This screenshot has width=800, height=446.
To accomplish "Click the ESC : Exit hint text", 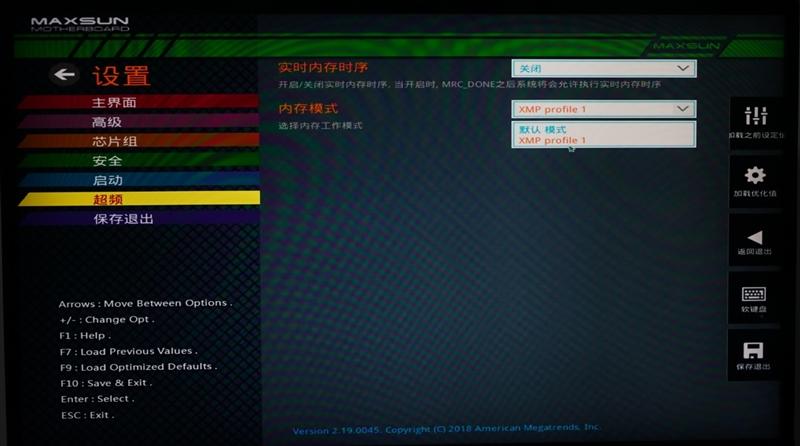I will tap(87, 415).
